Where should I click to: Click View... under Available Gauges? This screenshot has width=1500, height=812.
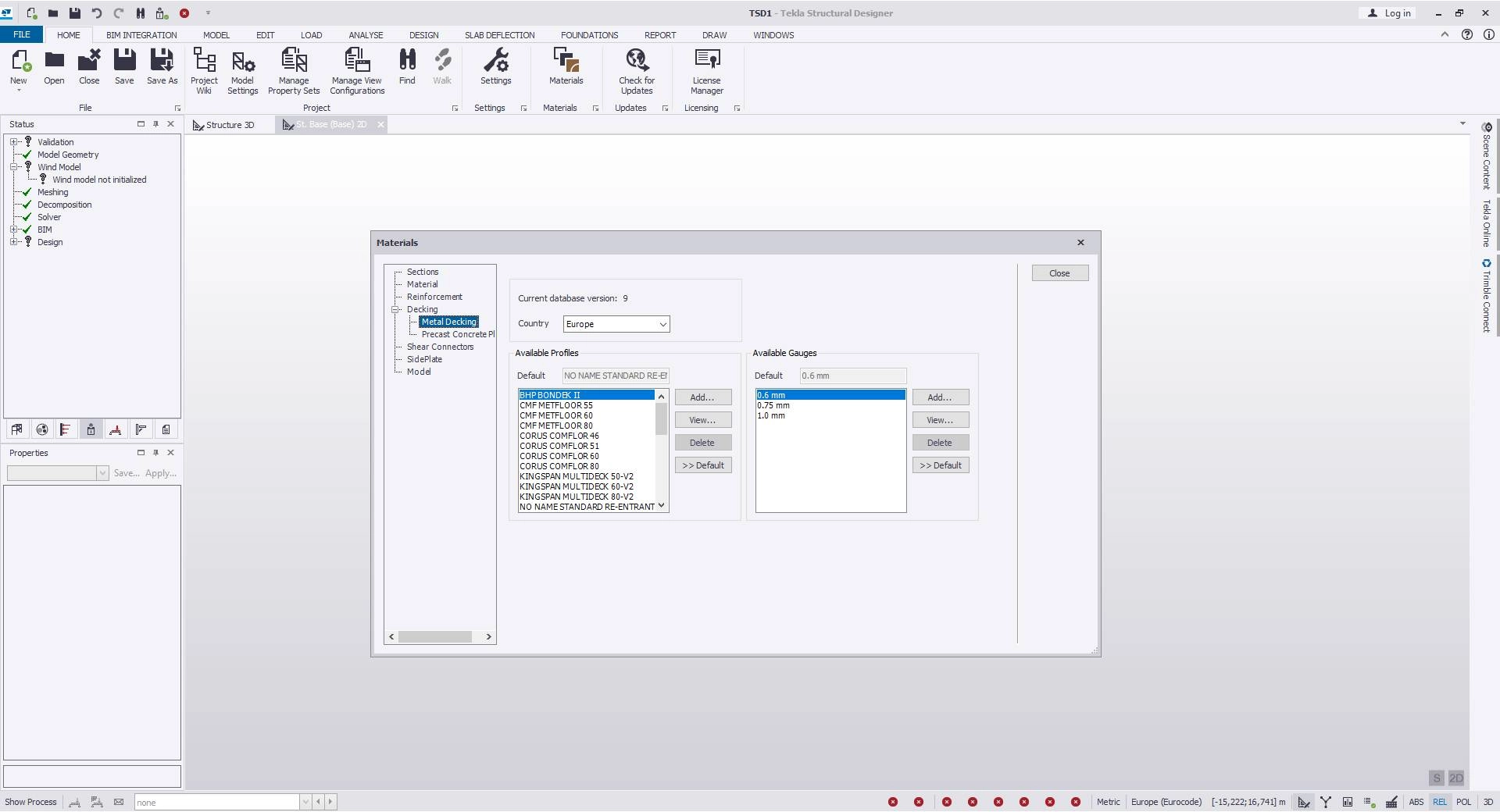940,420
